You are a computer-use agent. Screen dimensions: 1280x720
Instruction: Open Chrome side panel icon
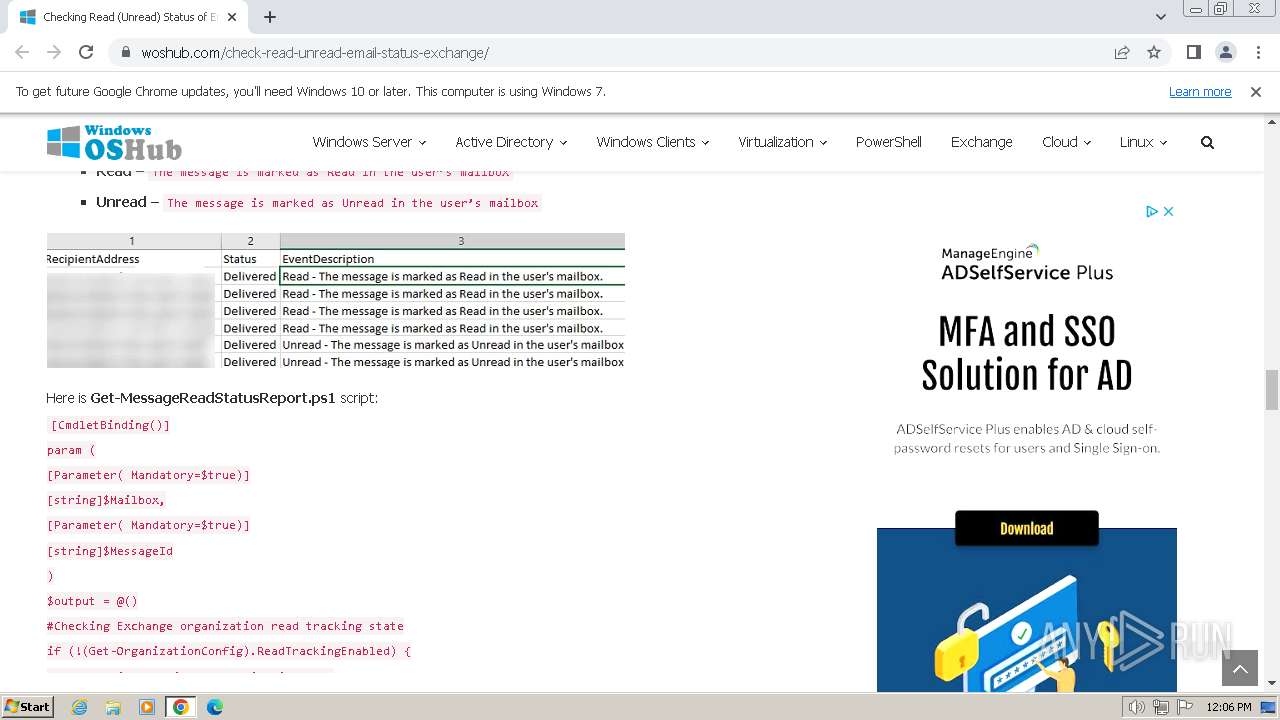[1194, 53]
